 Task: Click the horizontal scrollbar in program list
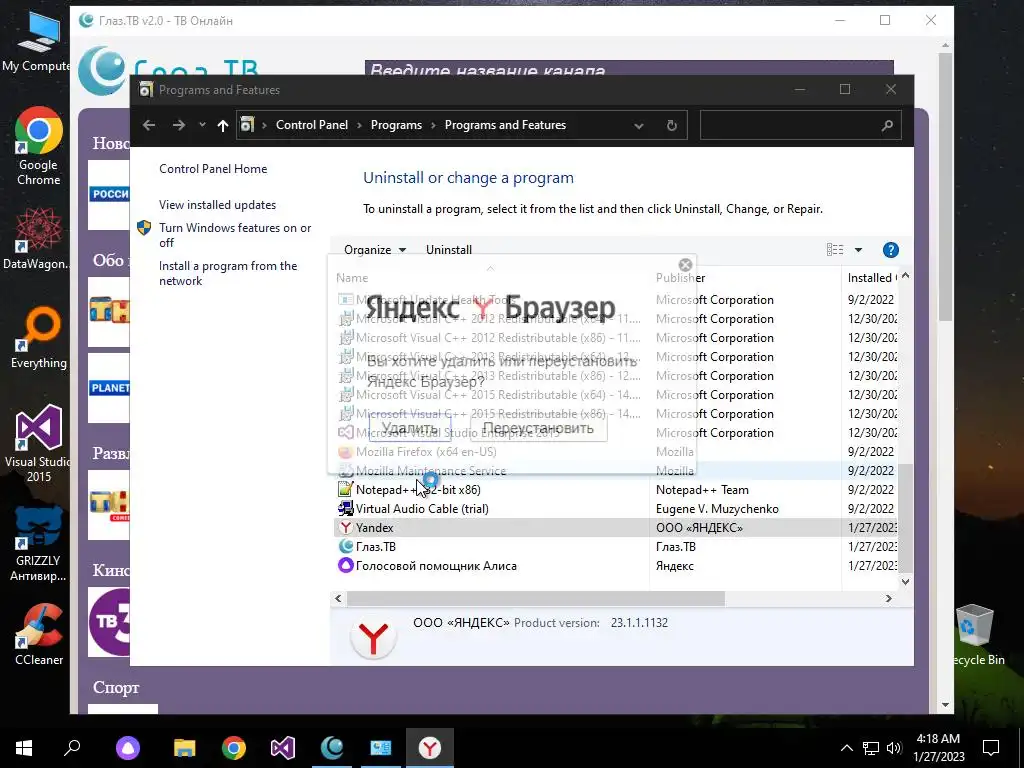[536, 598]
